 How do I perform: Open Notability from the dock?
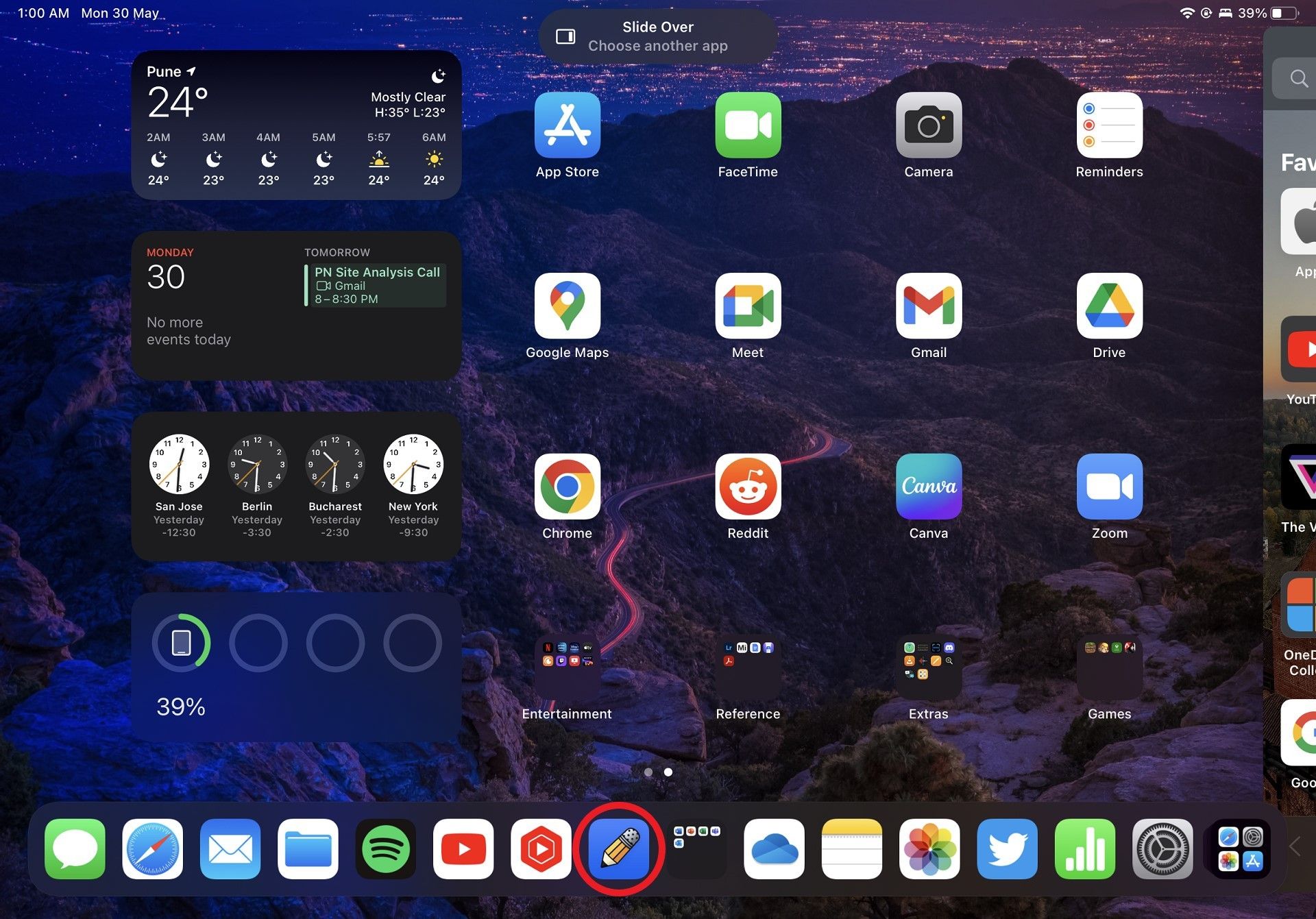(x=618, y=849)
